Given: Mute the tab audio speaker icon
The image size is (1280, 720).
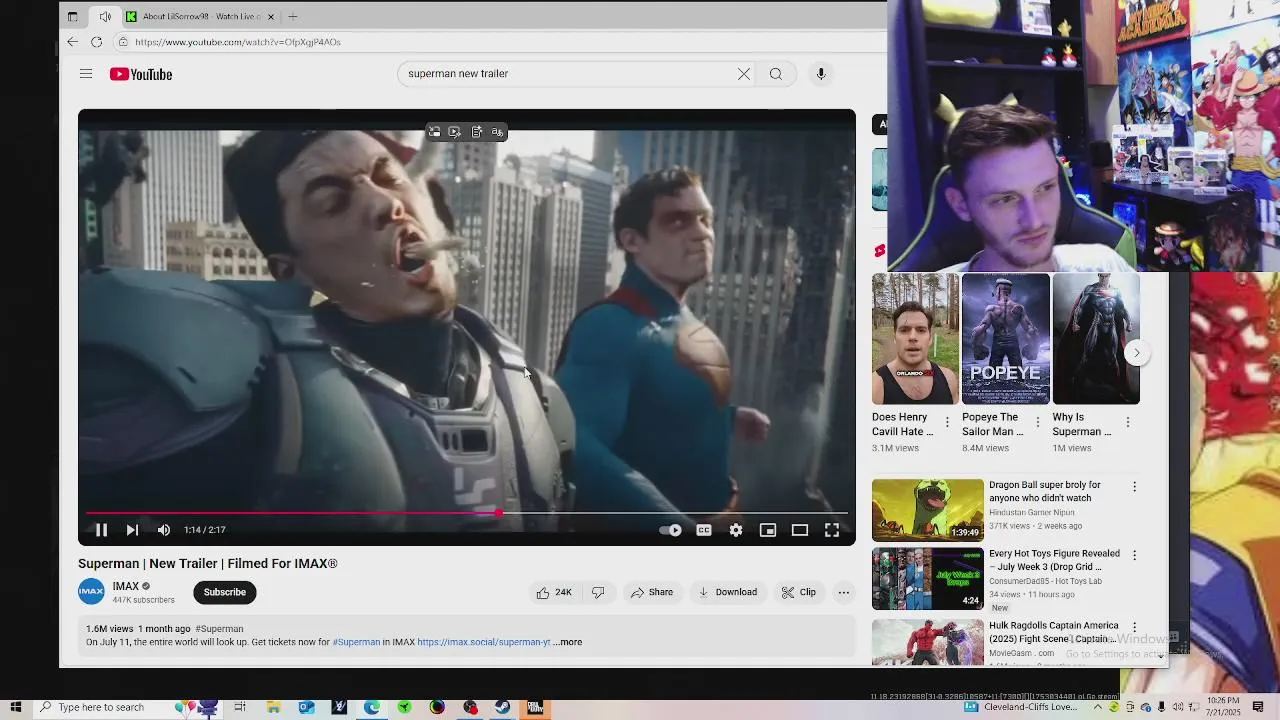Looking at the screenshot, I should coord(105,16).
